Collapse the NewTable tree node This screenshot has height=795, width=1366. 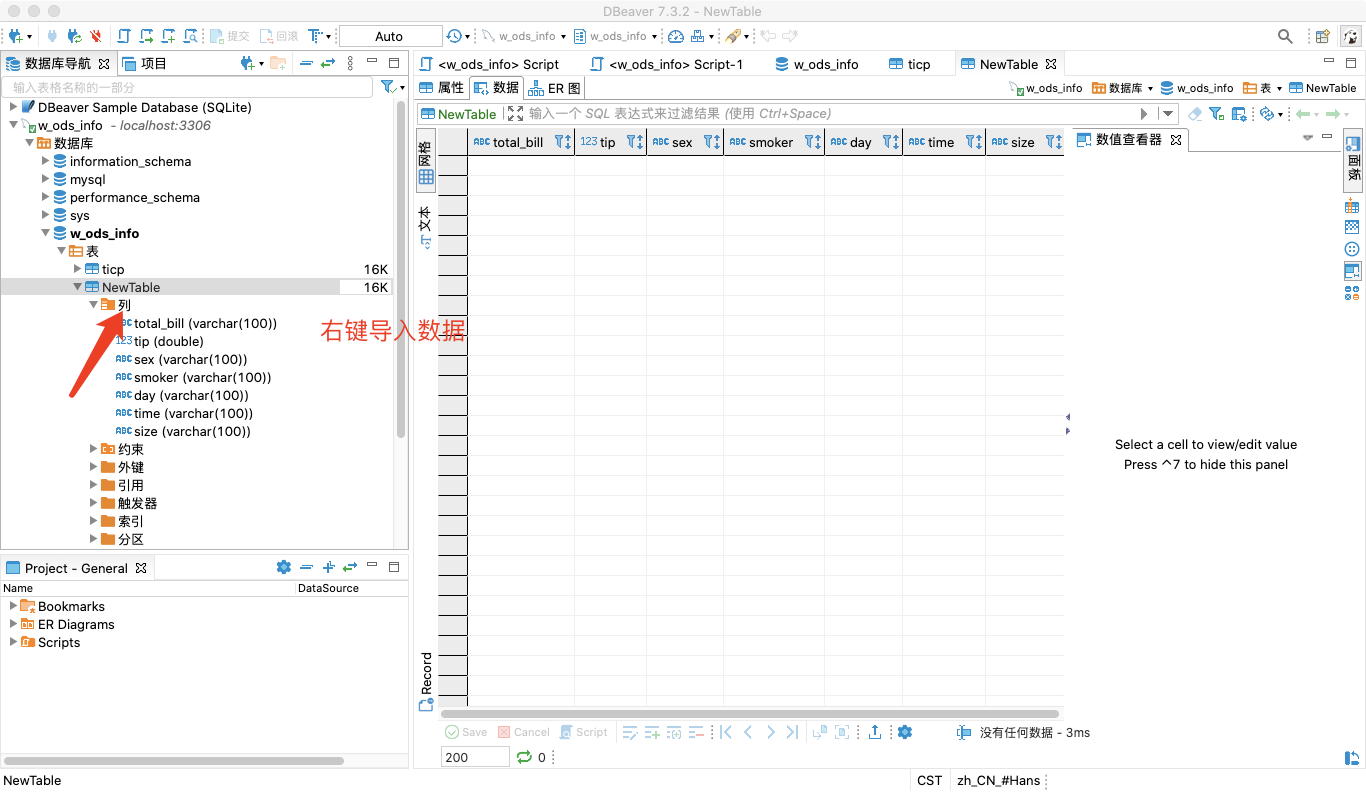[77, 287]
